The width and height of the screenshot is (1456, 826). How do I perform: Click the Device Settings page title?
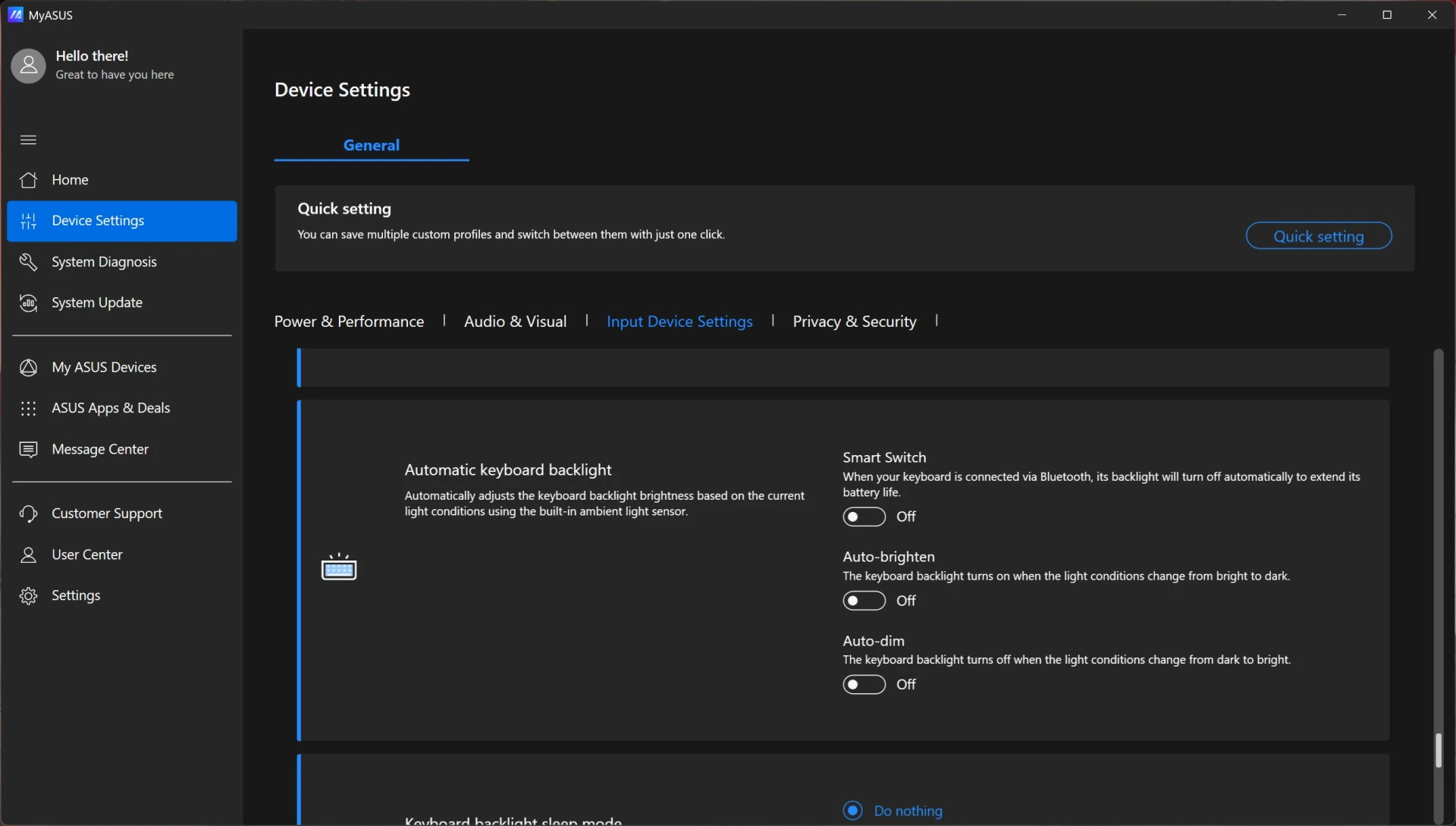pyautogui.click(x=342, y=90)
